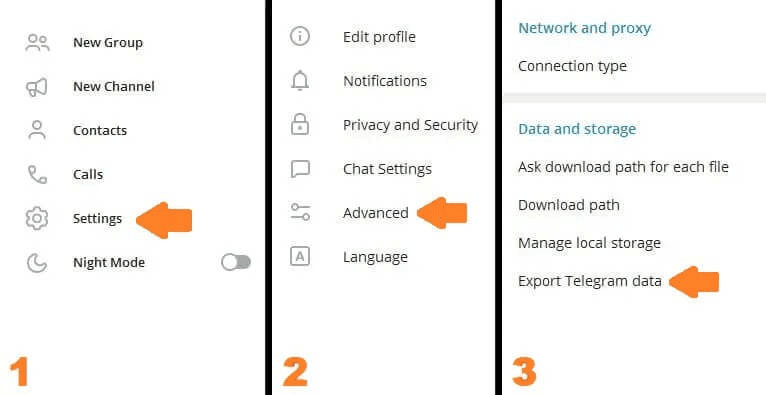This screenshot has width=766, height=395.
Task: Open the Download path setting
Action: point(569,205)
